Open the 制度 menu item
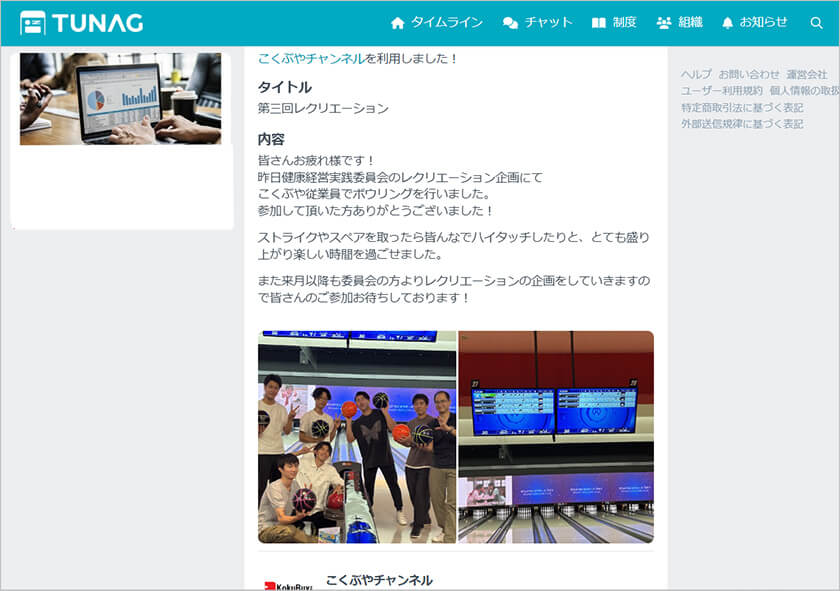 click(625, 22)
